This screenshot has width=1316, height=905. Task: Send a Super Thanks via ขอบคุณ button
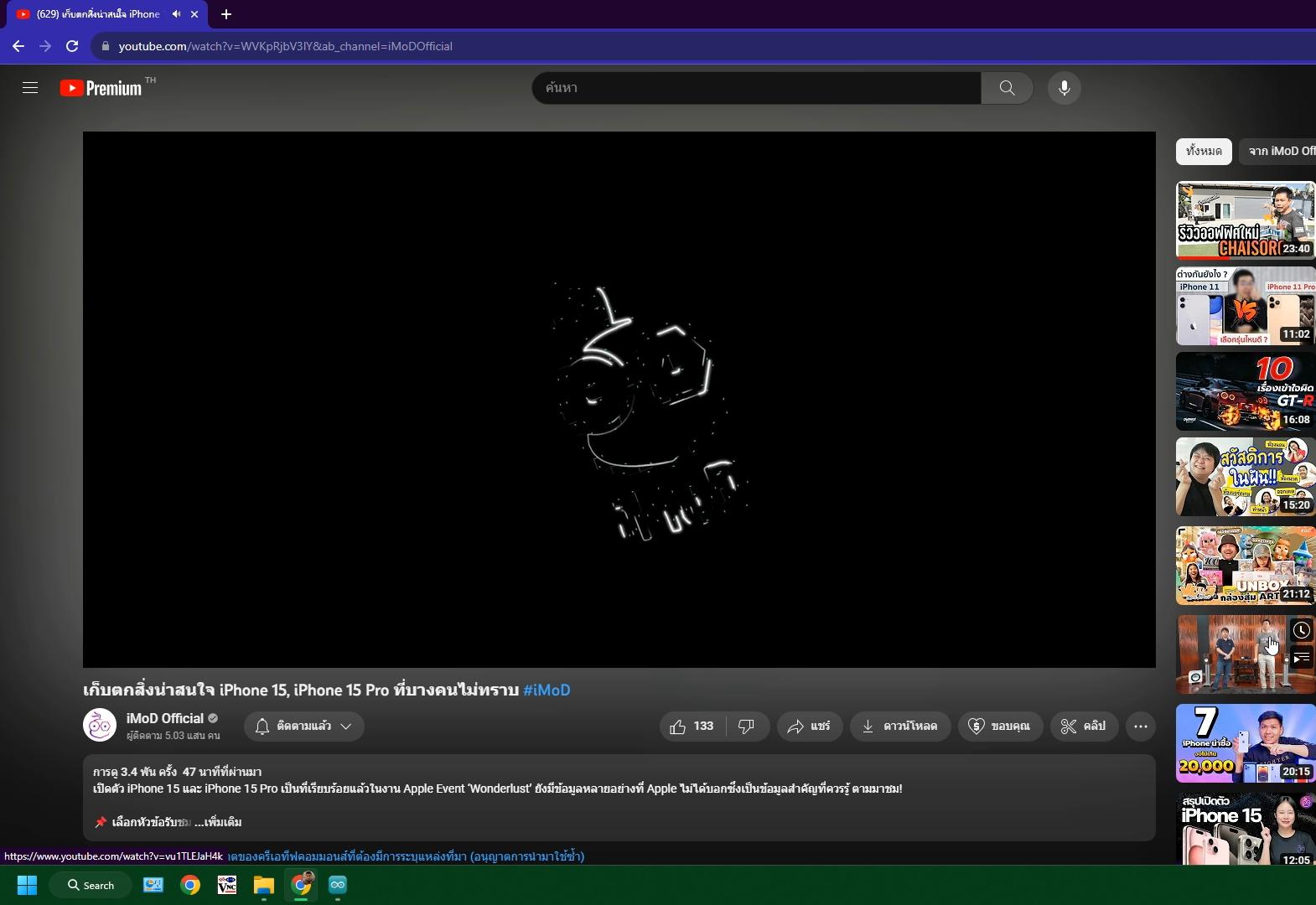click(999, 727)
